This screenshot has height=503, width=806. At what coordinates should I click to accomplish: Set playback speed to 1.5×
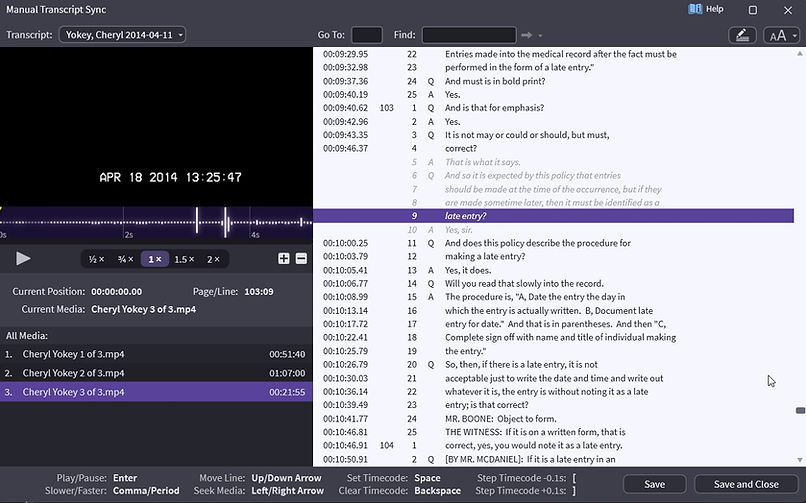click(x=184, y=259)
